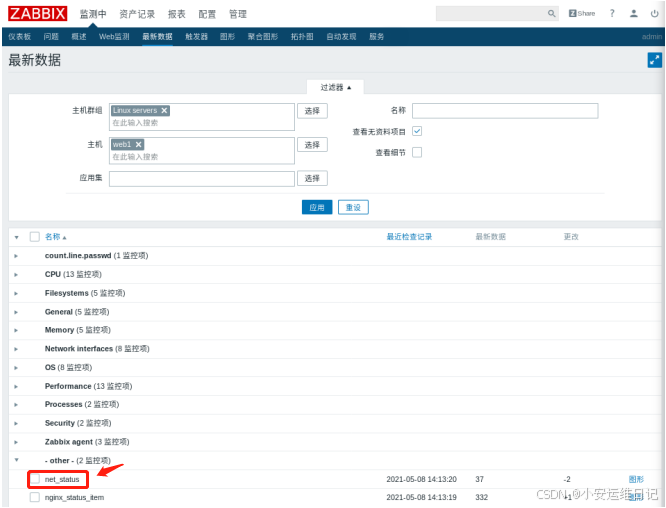The height and width of the screenshot is (508, 666).
Task: Focus the 名称 filter input field
Action: pos(505,111)
